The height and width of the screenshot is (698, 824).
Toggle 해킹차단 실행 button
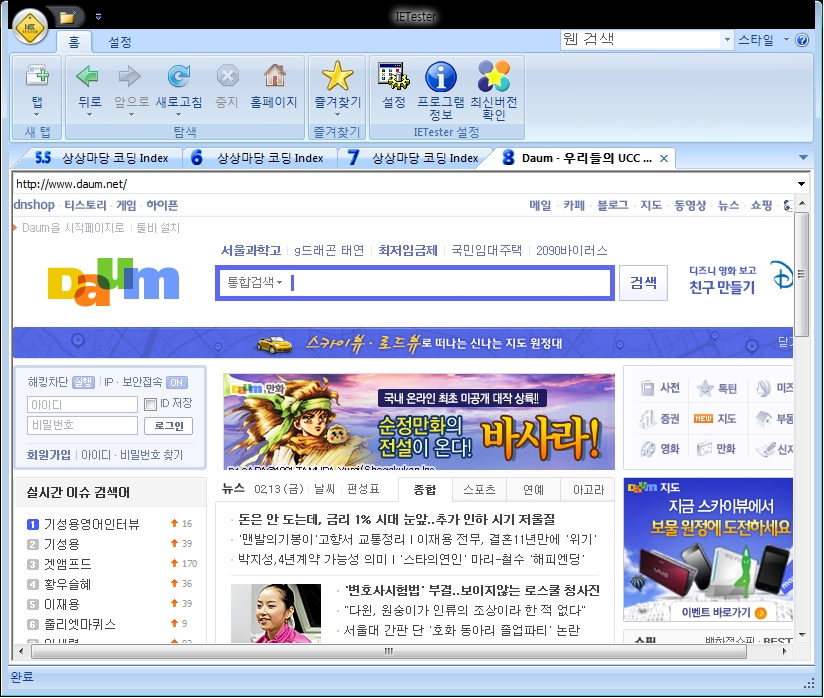coord(83,382)
